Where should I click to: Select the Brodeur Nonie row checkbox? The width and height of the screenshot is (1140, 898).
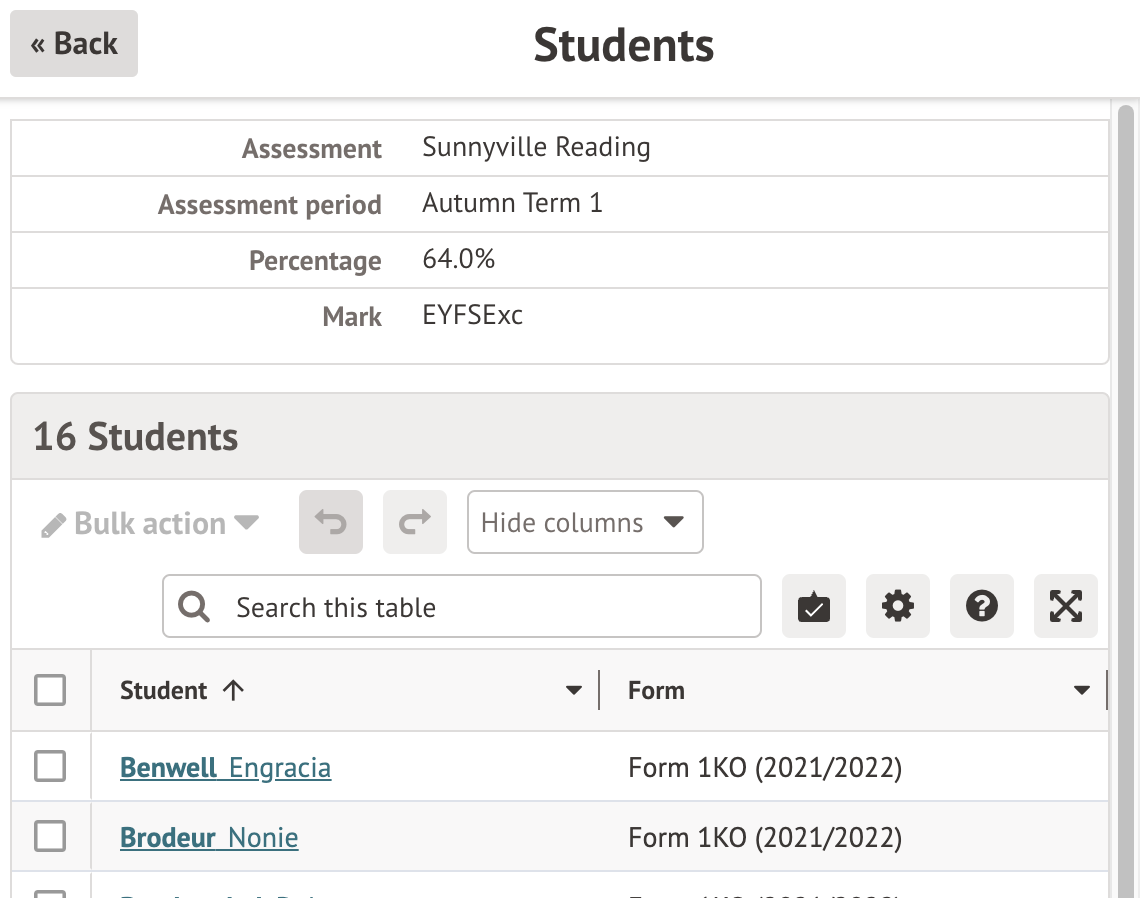(x=50, y=836)
